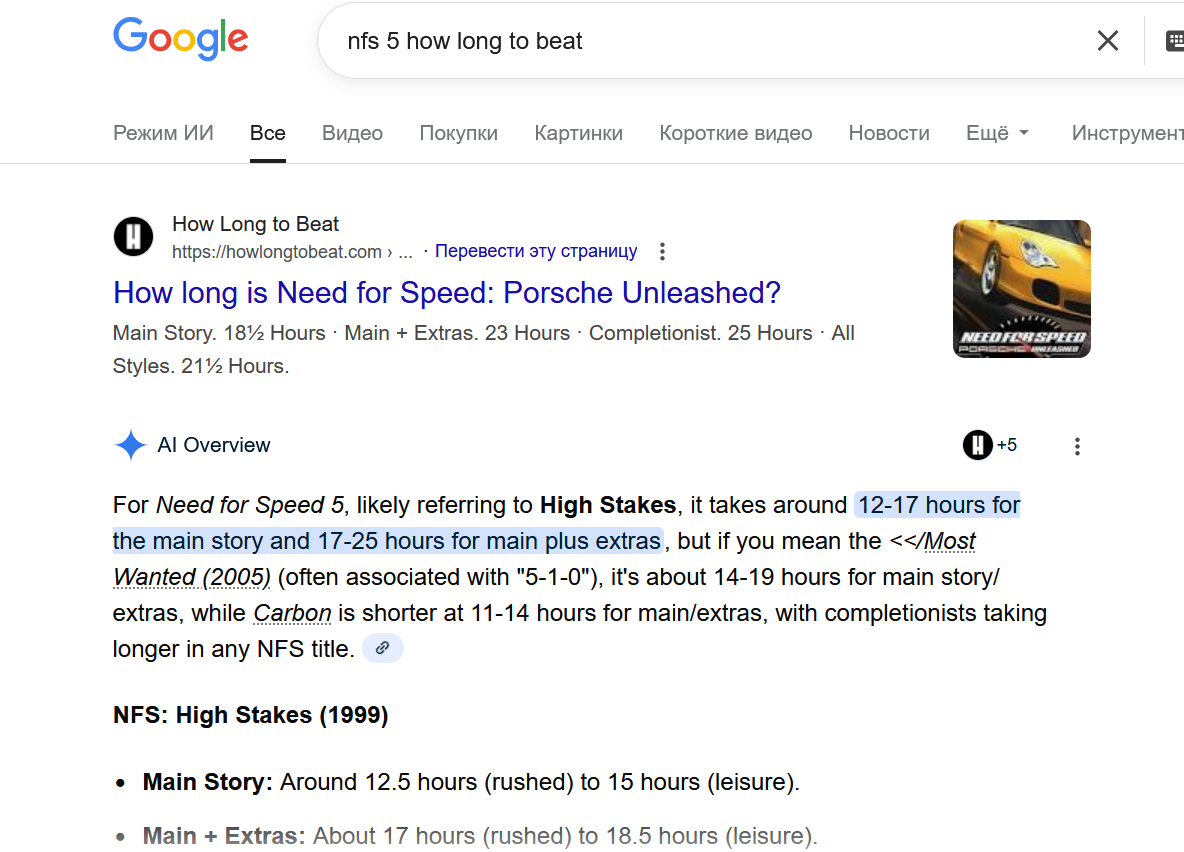Open the AI Overview three-dot menu
The image size is (1184, 852).
click(x=1077, y=446)
